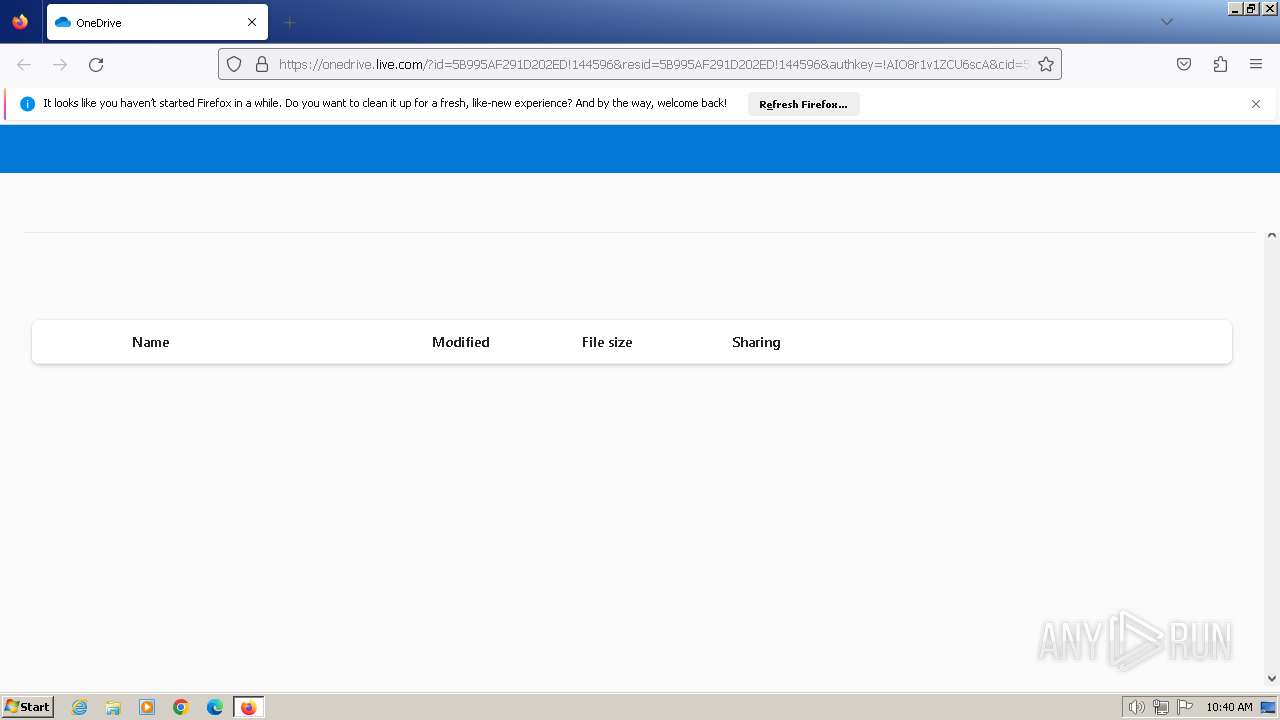Sort files by Name column
Image resolution: width=1280 pixels, height=720 pixels.
150,342
